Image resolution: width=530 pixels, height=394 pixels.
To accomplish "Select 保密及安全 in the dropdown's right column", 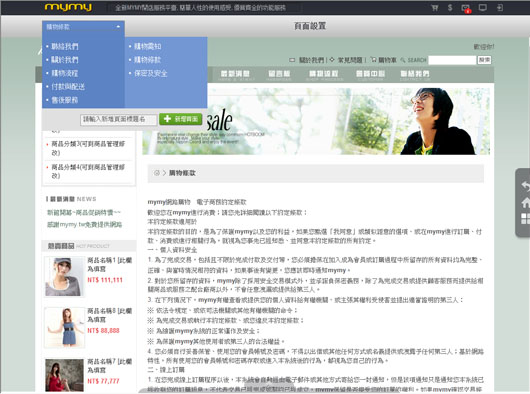I will point(151,73).
